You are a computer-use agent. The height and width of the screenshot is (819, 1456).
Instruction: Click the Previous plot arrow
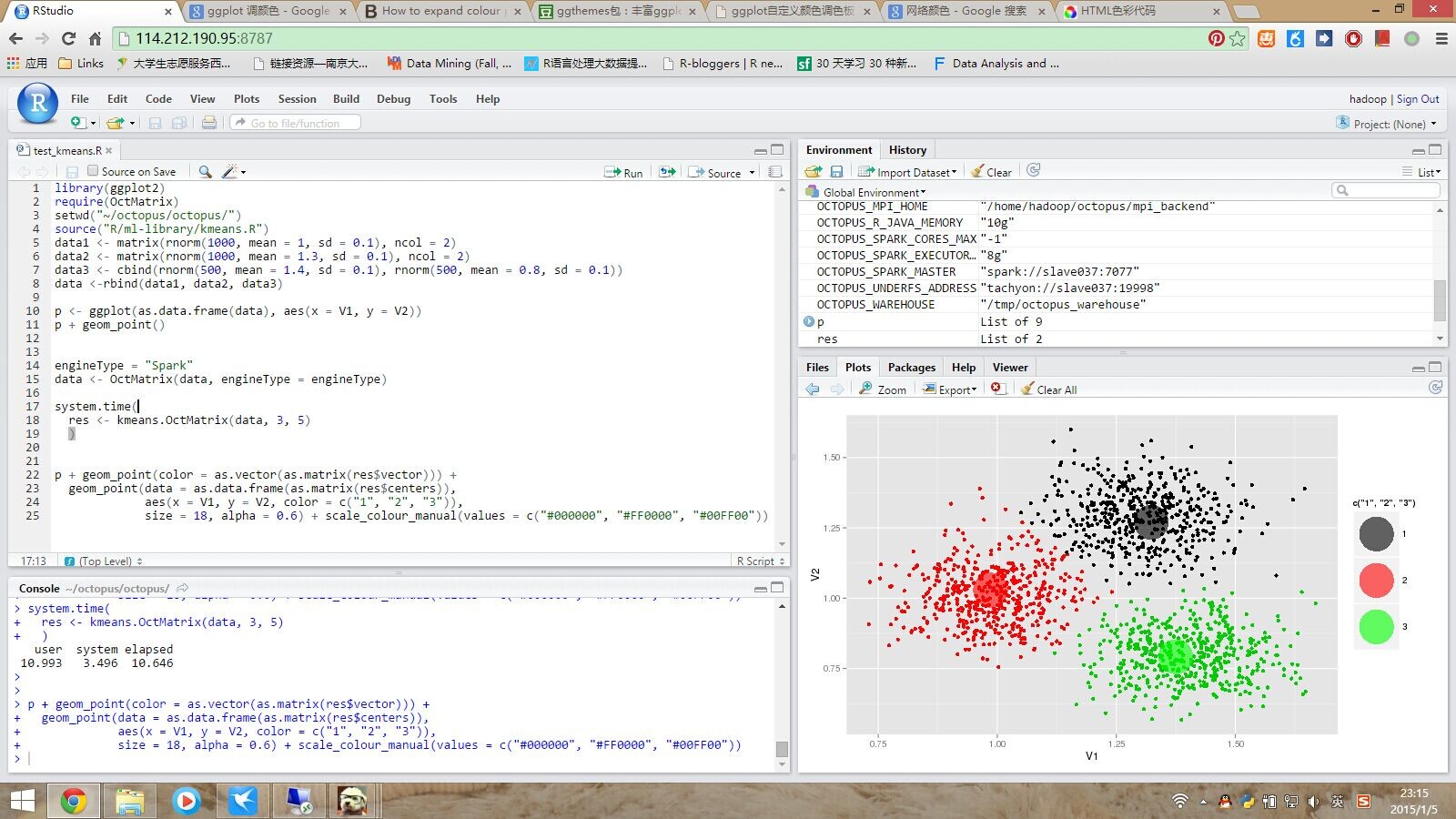(813, 389)
